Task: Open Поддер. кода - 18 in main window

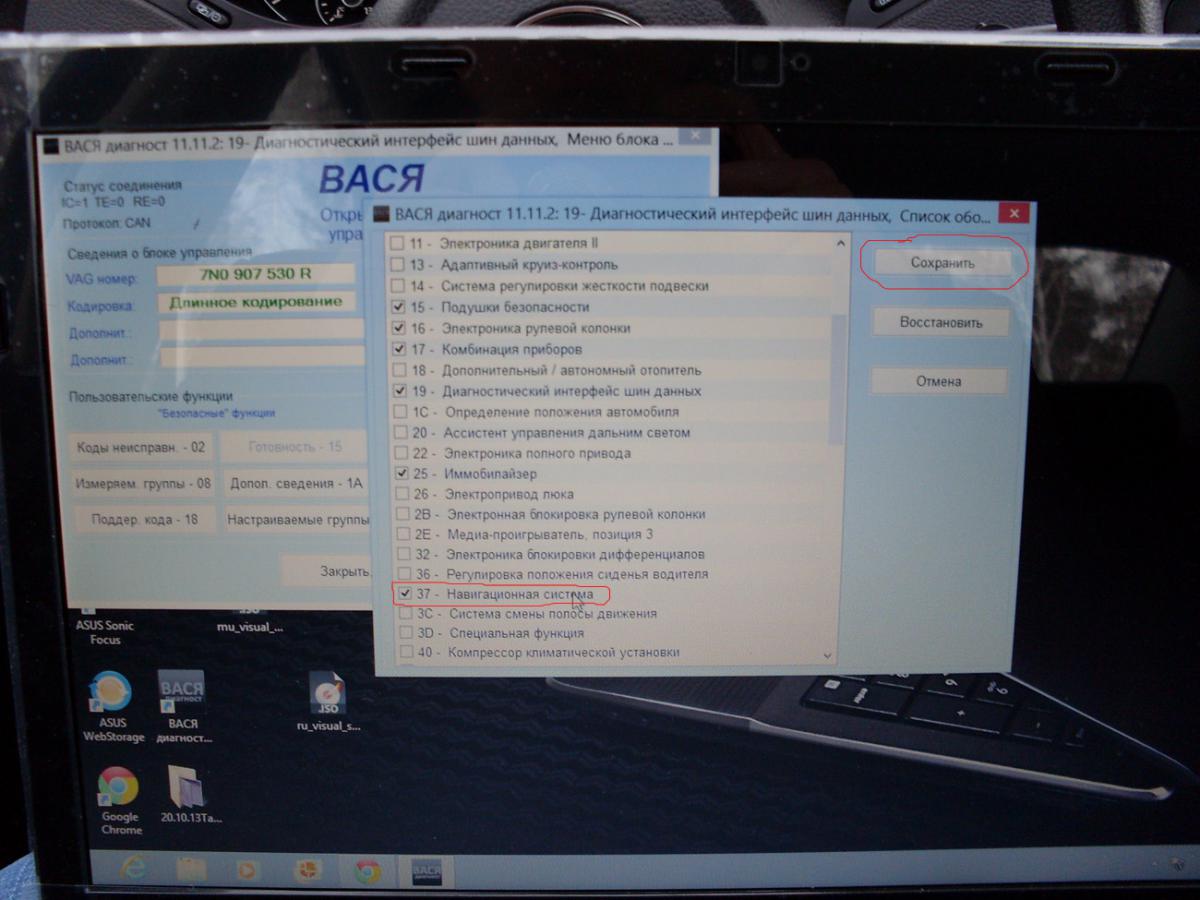Action: pos(145,520)
